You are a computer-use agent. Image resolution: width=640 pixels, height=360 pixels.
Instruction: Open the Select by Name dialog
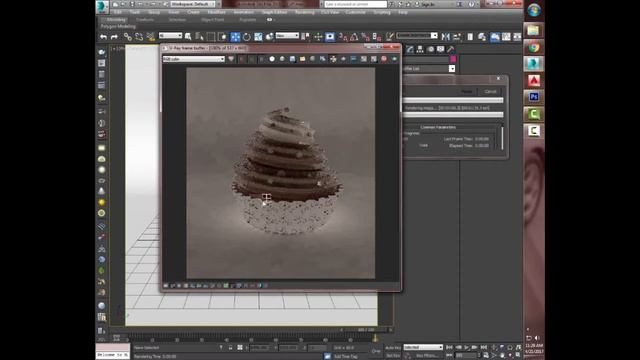pyautogui.click(x=200, y=37)
